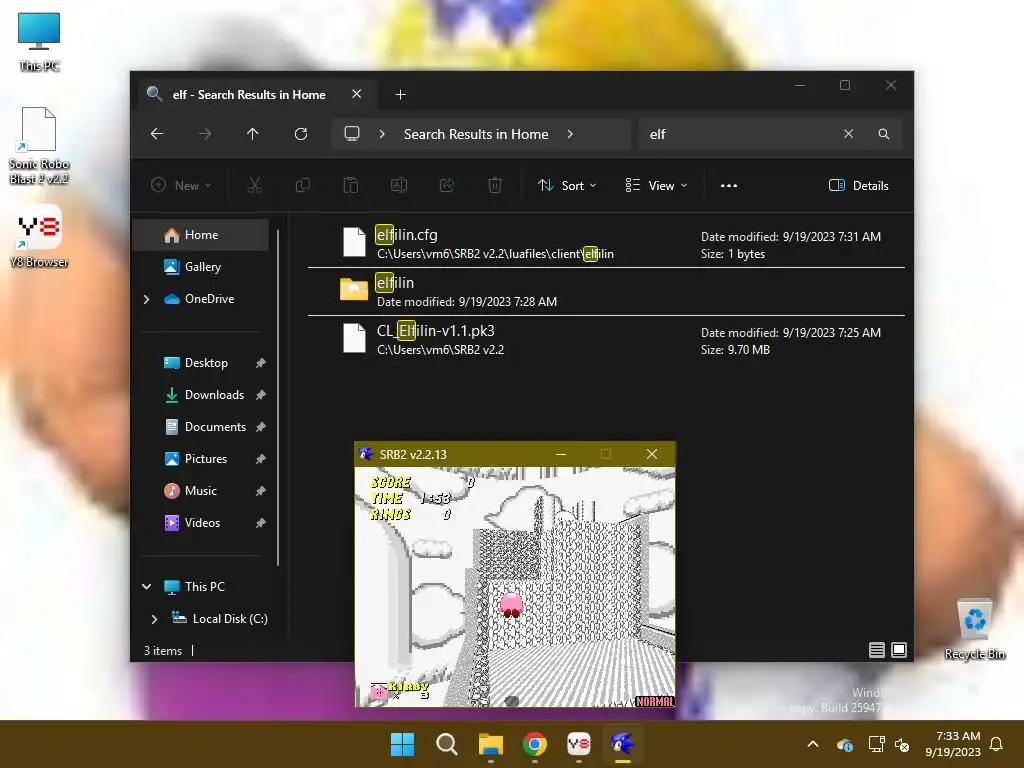The image size is (1024, 768).
Task: Show hidden system tray icons
Action: tap(813, 744)
